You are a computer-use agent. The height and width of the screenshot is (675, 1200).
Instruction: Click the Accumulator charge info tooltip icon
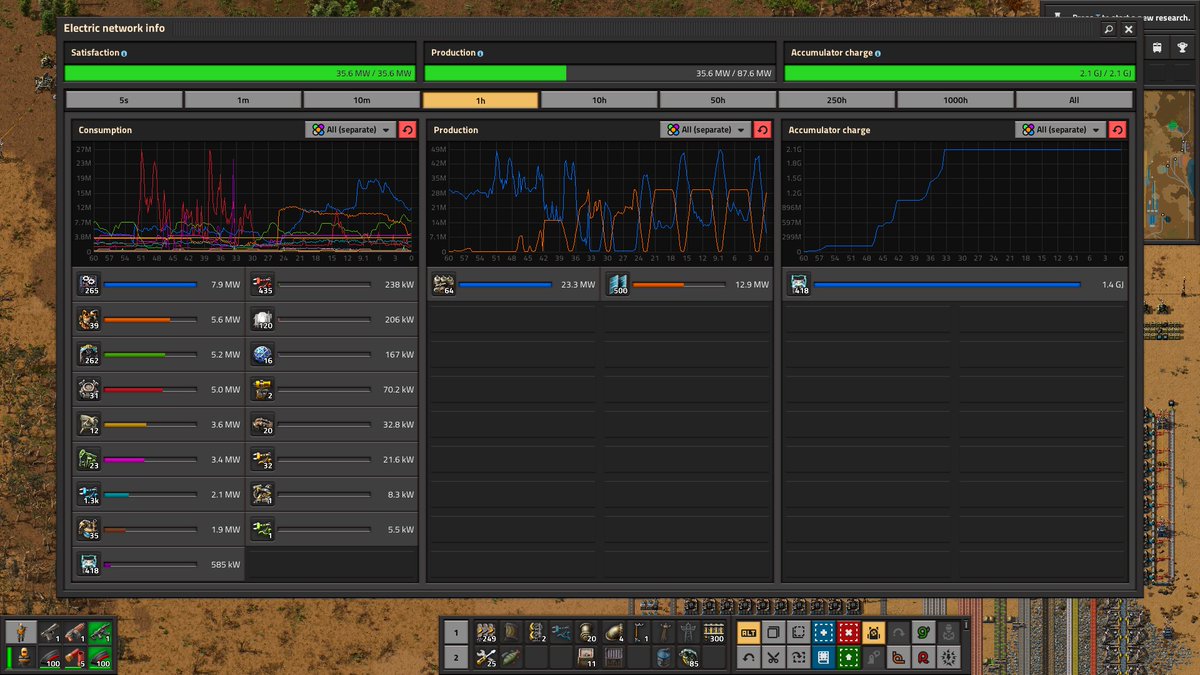click(x=877, y=53)
